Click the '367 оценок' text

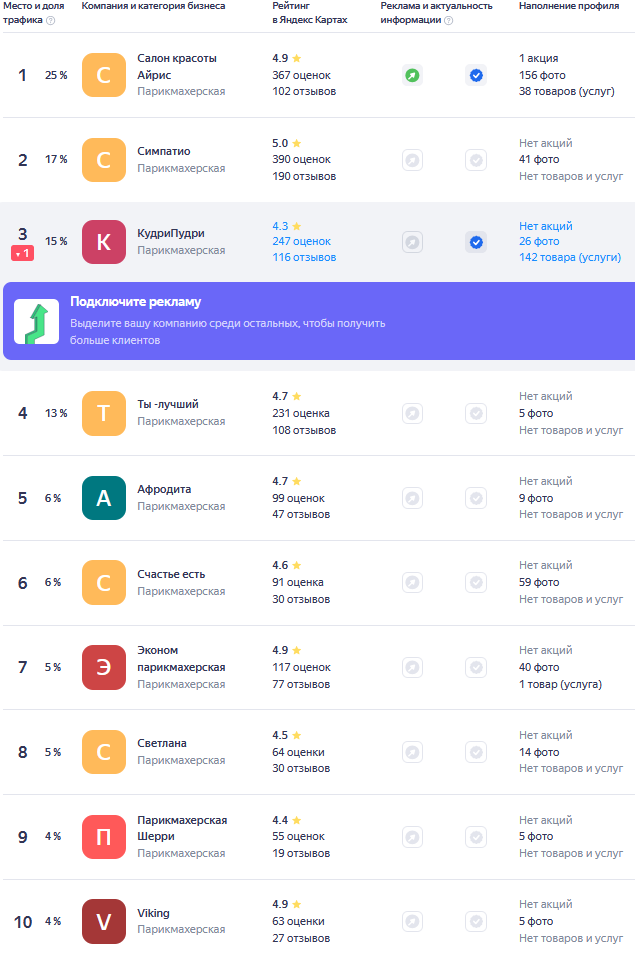pyautogui.click(x=302, y=75)
